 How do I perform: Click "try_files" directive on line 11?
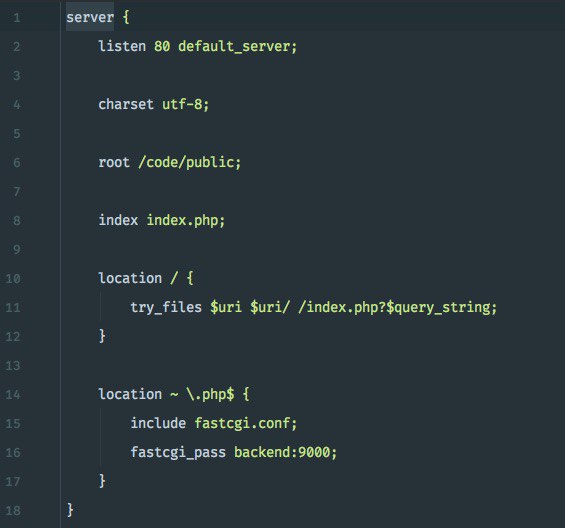166,307
